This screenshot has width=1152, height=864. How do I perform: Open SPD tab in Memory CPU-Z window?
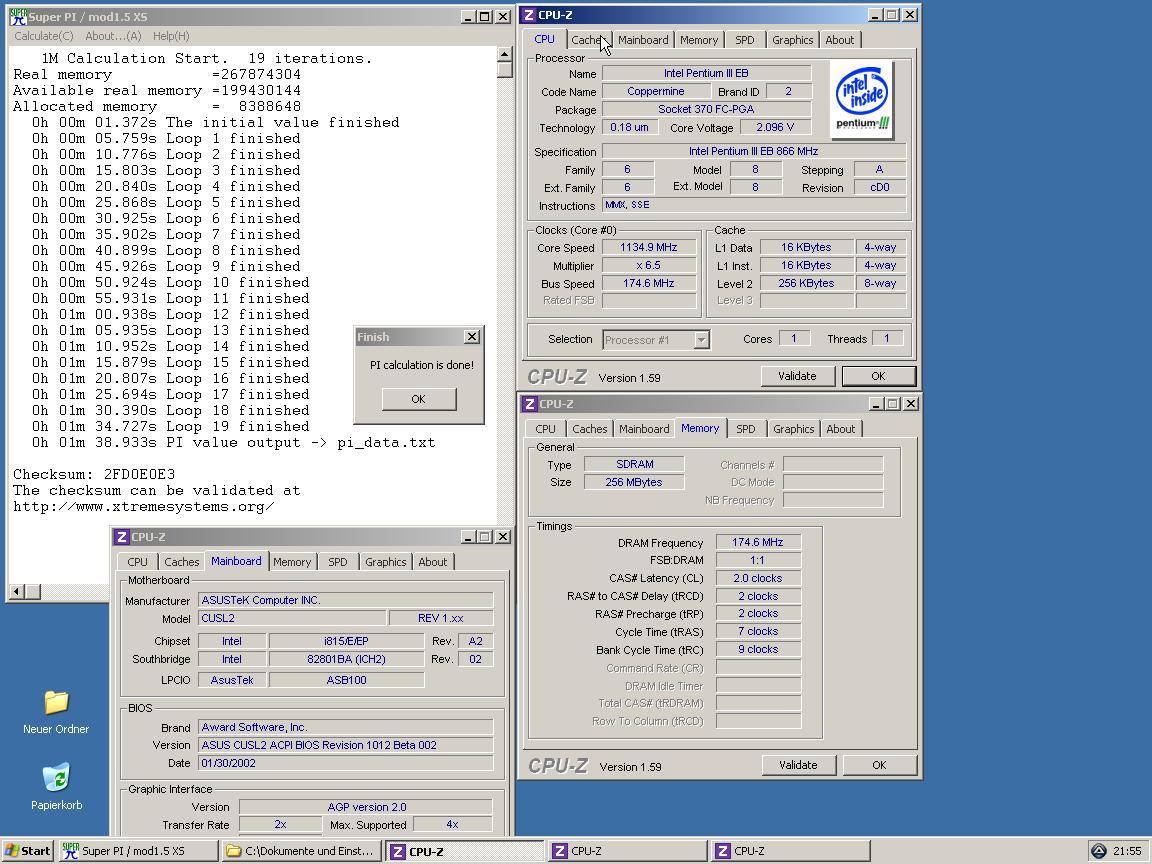[x=746, y=429]
